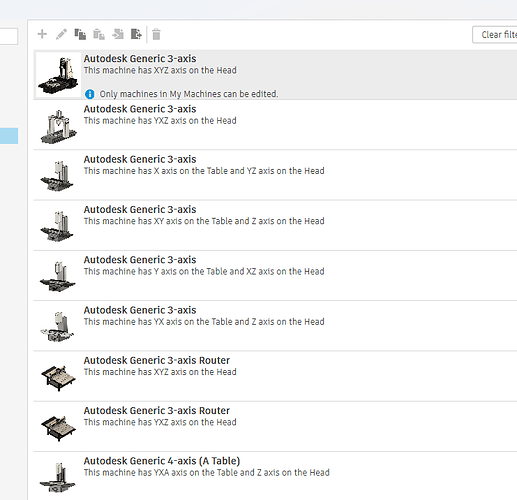Viewport: 517px width, 500px height.
Task: Select 3-axis machine with YXZ axis on Head
Action: pyautogui.click(x=275, y=125)
